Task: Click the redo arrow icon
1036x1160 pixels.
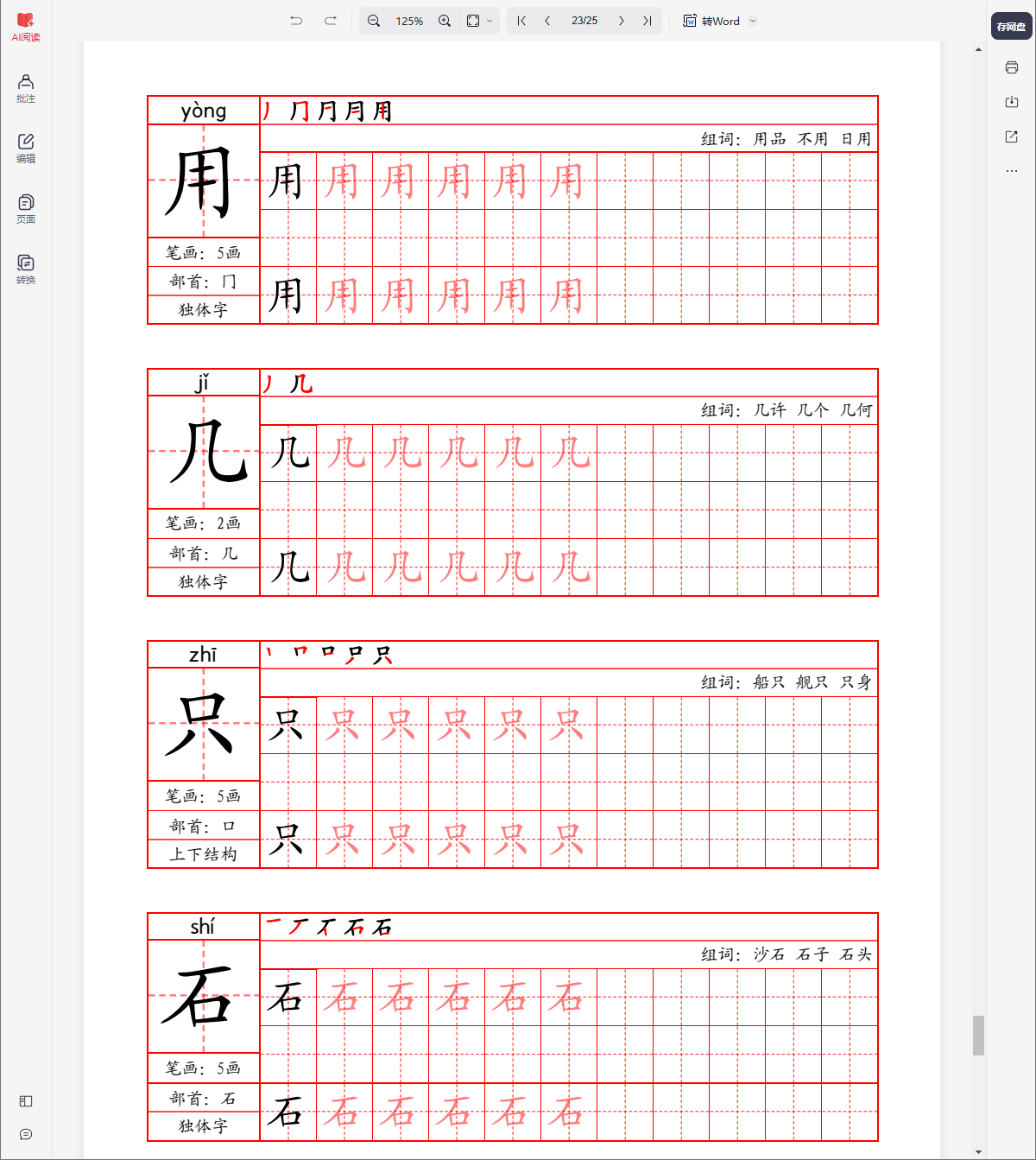Action: (x=329, y=20)
